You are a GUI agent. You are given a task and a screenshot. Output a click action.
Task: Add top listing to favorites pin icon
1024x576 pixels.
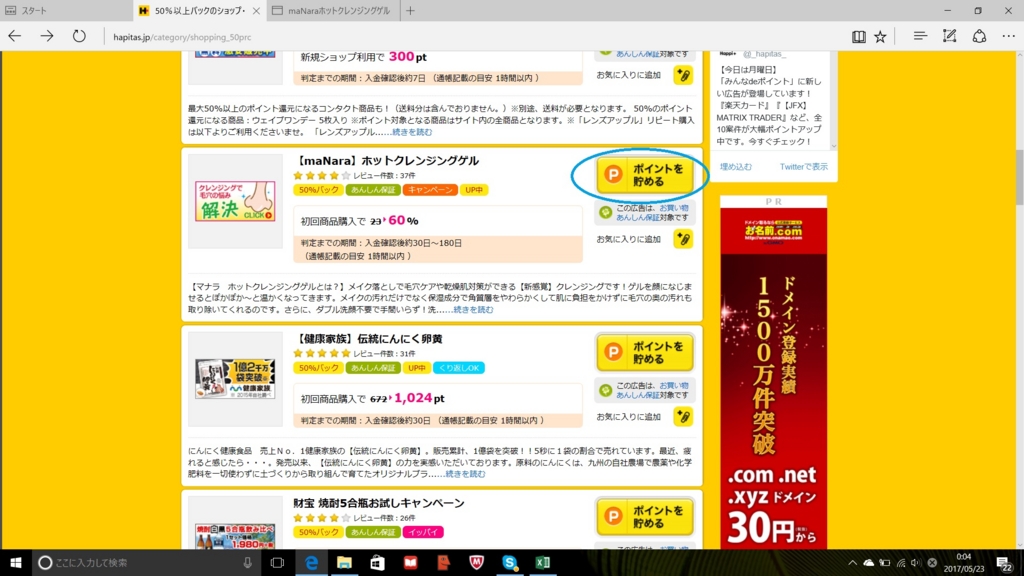(x=683, y=75)
